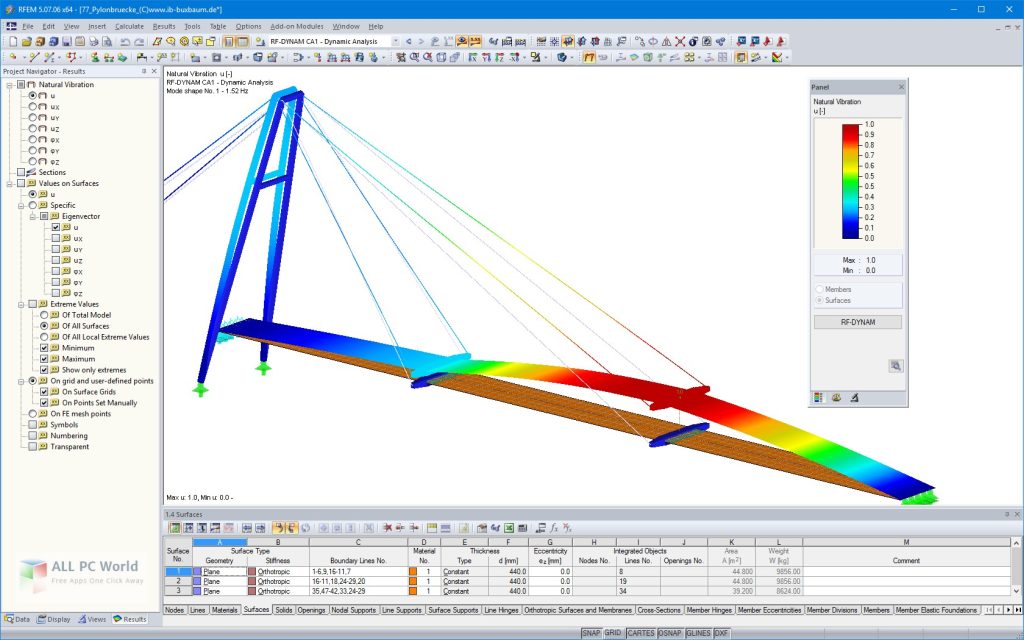This screenshot has width=1024, height=640.
Task: Click the Undo icon in the toolbar
Action: click(125, 41)
